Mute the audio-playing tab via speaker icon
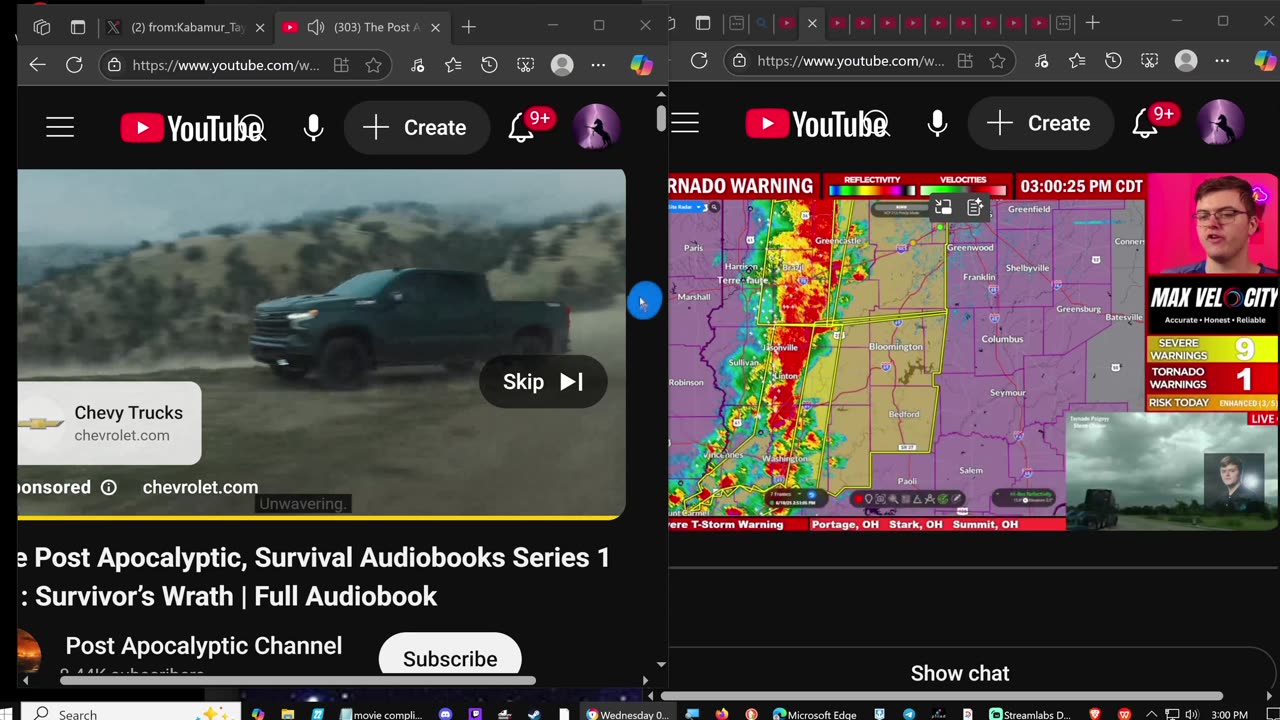The image size is (1280, 720). coord(316,27)
